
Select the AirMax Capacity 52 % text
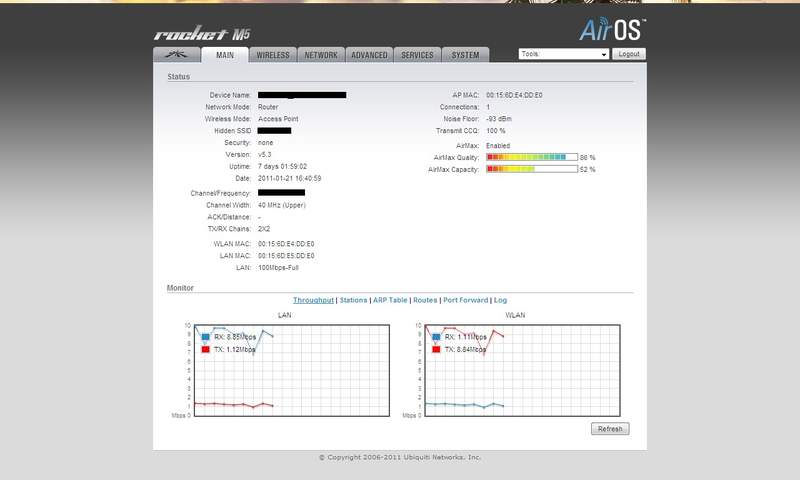click(x=588, y=169)
